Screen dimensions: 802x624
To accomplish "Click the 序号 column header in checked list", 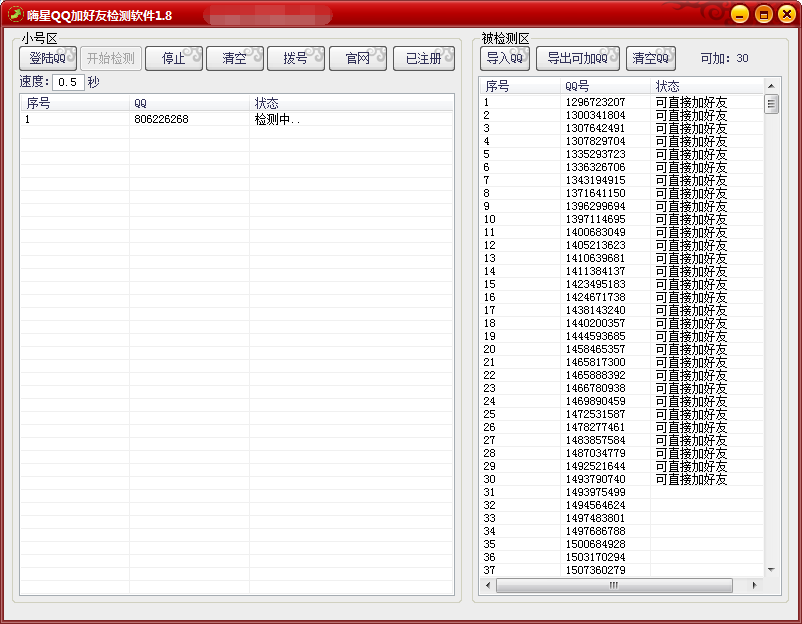I will point(520,86).
